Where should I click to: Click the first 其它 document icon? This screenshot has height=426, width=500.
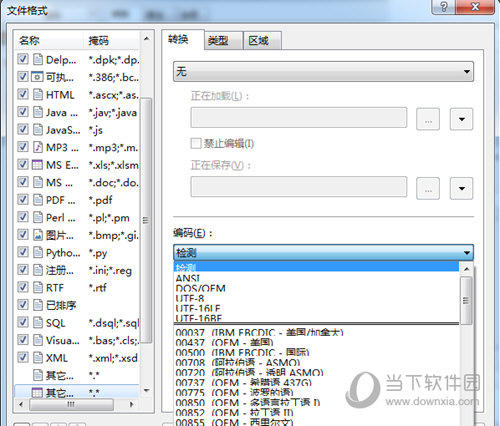[38, 375]
